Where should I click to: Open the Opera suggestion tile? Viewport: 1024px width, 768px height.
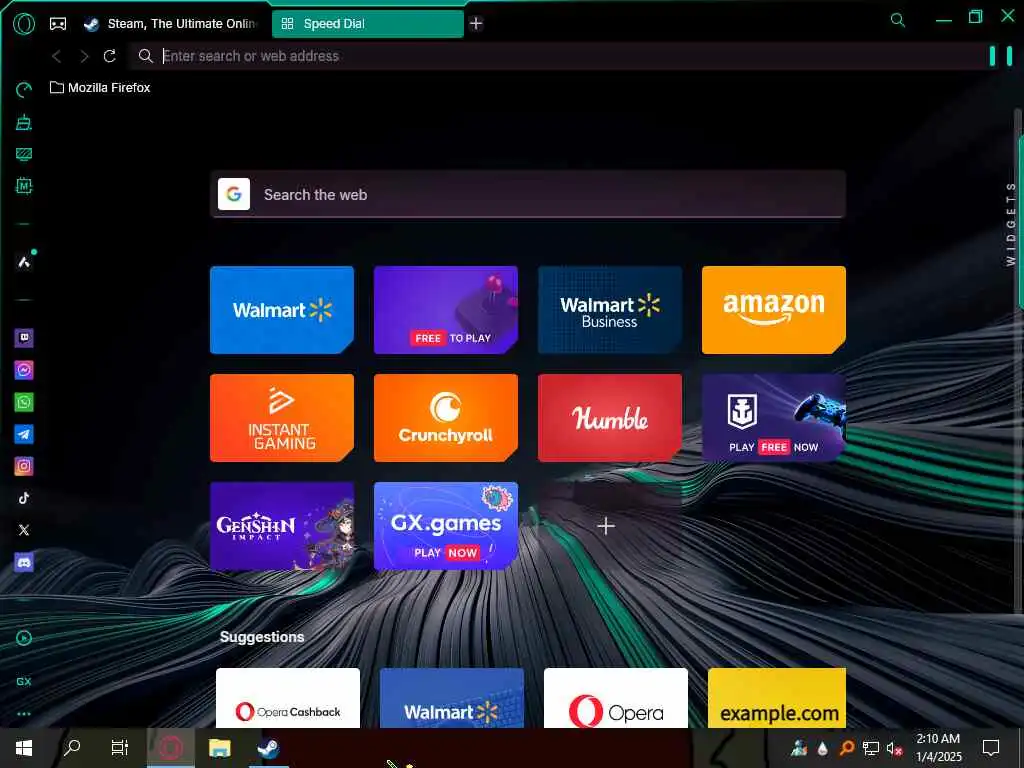616,698
